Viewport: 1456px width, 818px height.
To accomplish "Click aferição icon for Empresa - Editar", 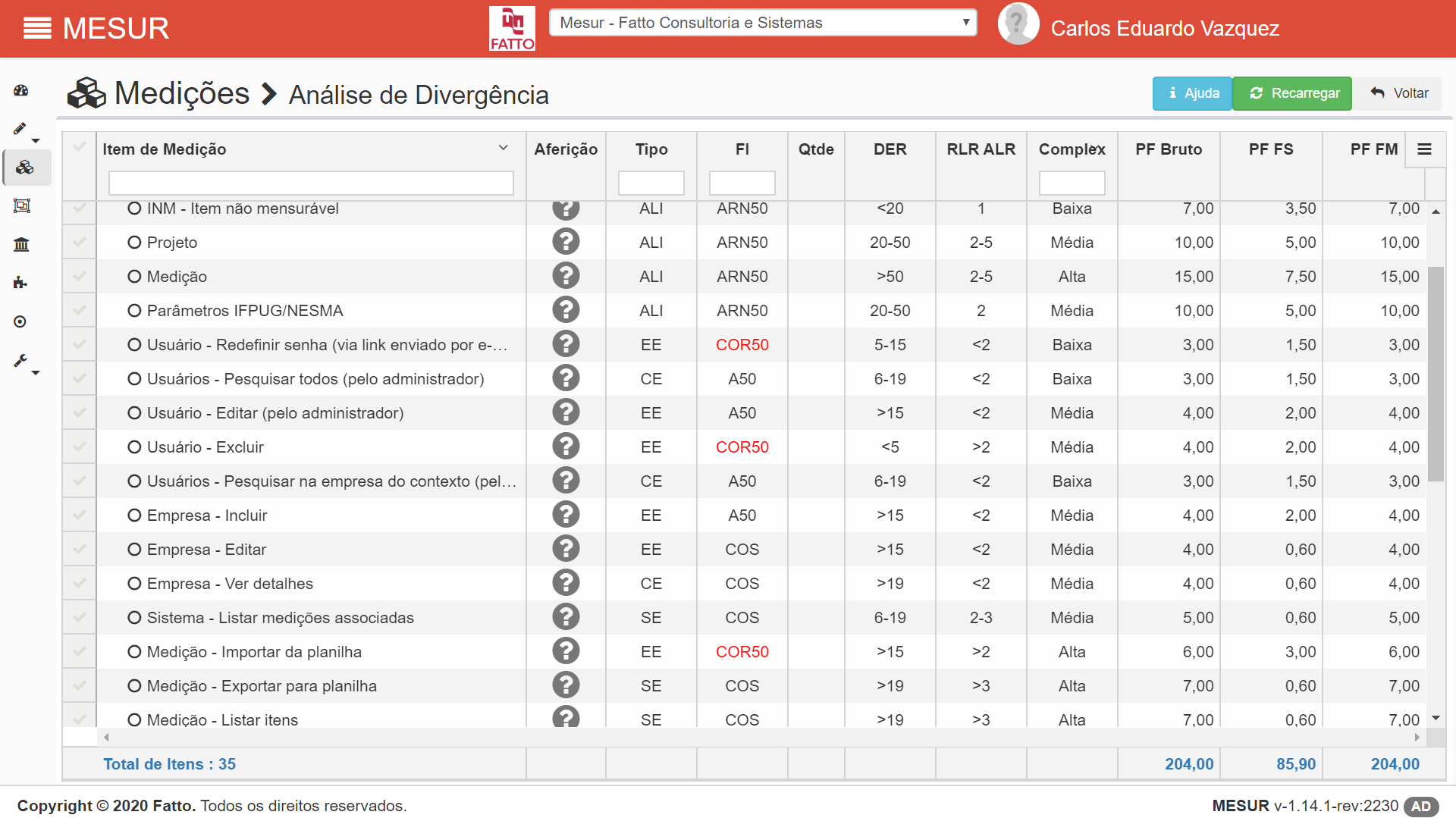I will 566,549.
